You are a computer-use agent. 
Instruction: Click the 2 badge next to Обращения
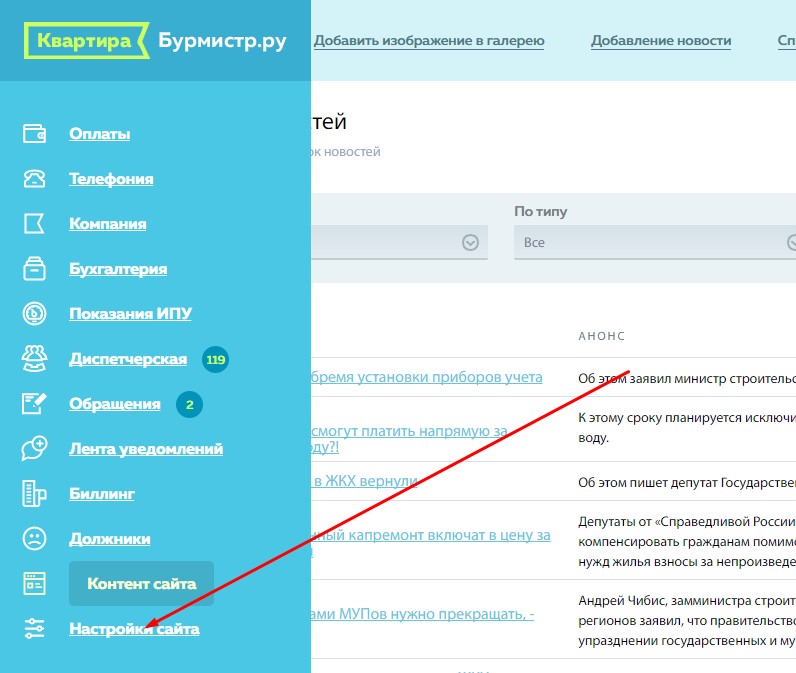tap(189, 405)
